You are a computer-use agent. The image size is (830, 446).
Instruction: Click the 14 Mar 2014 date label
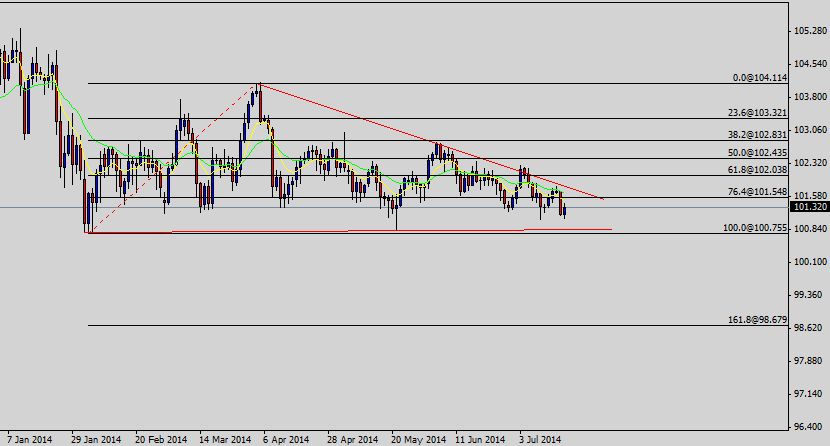point(224,439)
